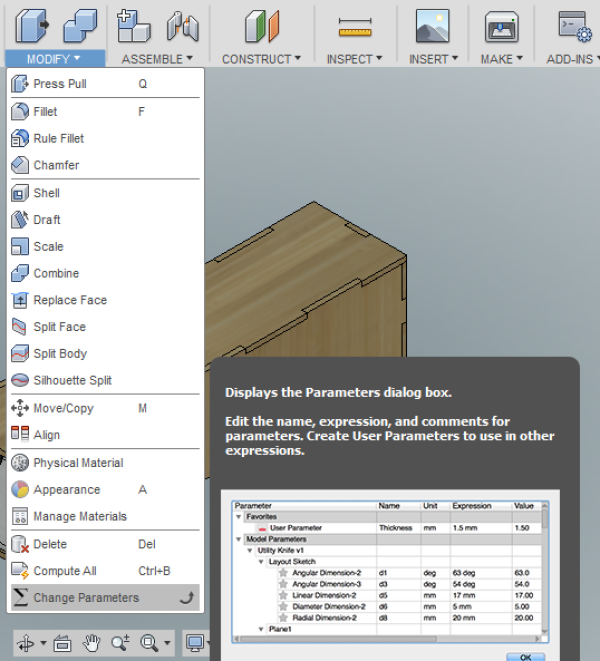
Task: Click the Offset Plane construct icon
Action: point(262,26)
